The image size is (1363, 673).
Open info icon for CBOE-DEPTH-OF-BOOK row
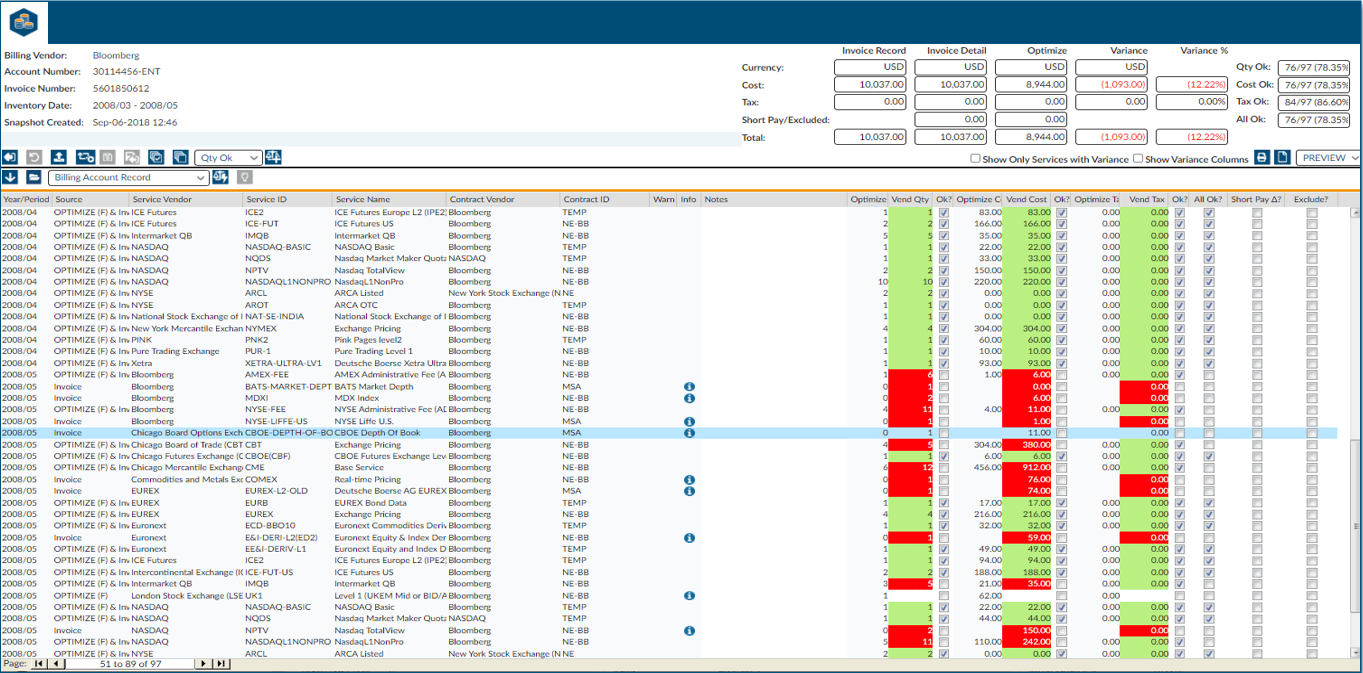click(x=689, y=433)
